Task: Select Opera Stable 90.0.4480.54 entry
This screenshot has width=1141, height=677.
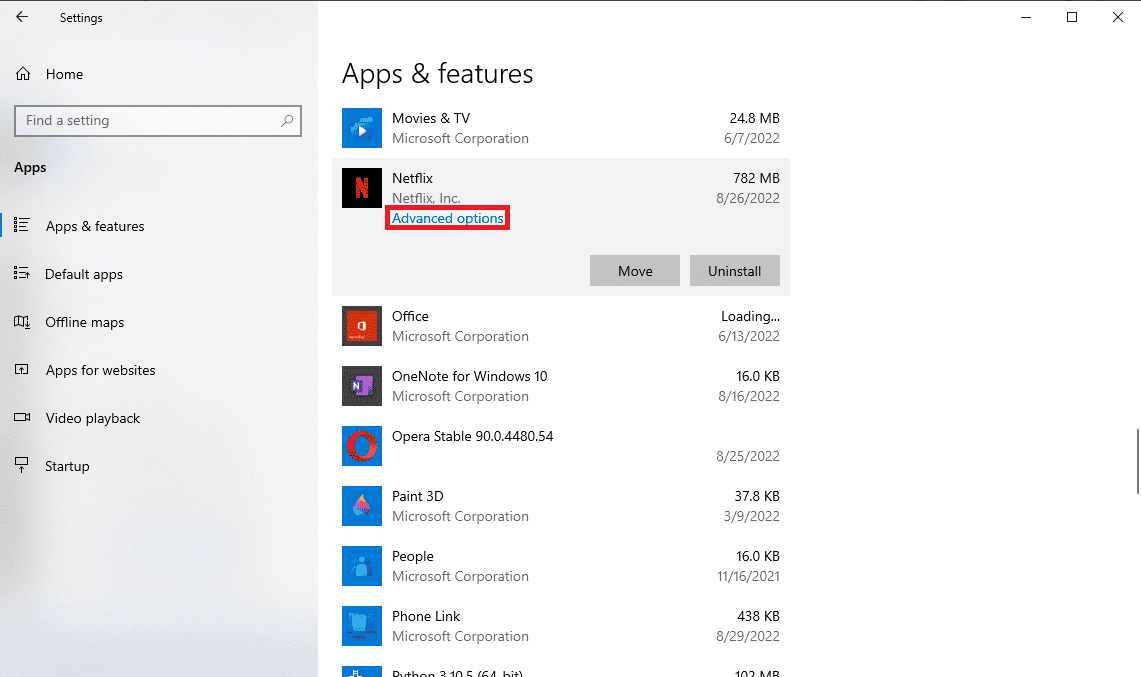Action: (560, 446)
